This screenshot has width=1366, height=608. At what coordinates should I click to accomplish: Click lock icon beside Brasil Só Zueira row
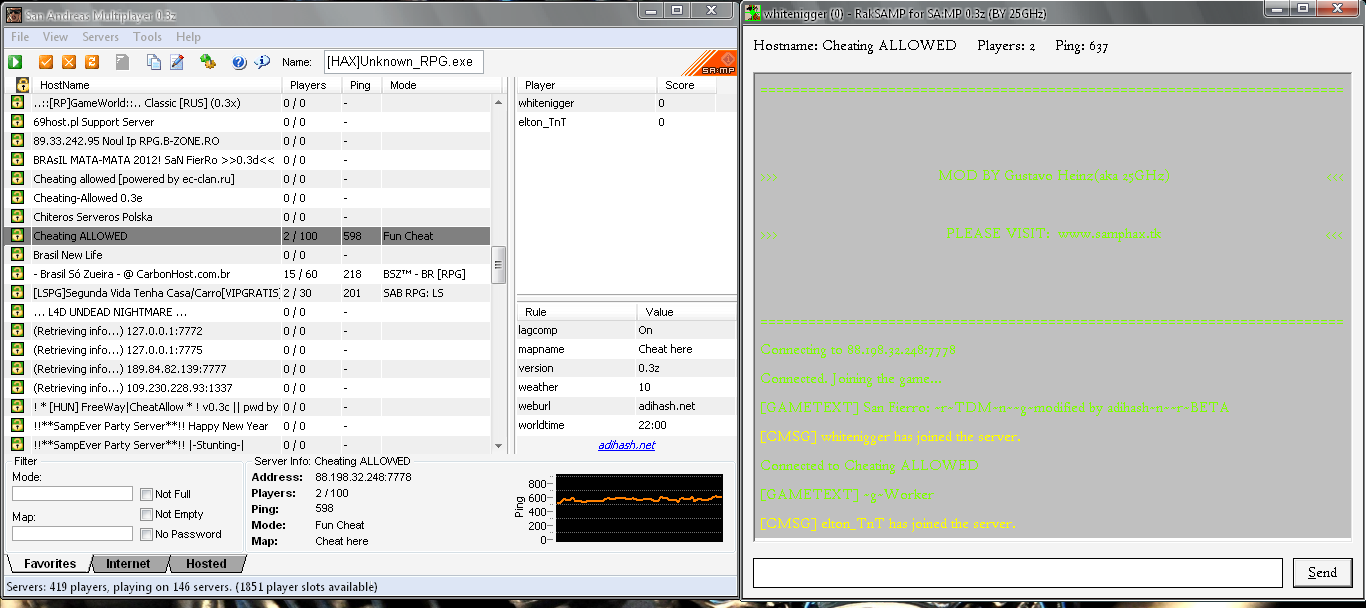17,274
